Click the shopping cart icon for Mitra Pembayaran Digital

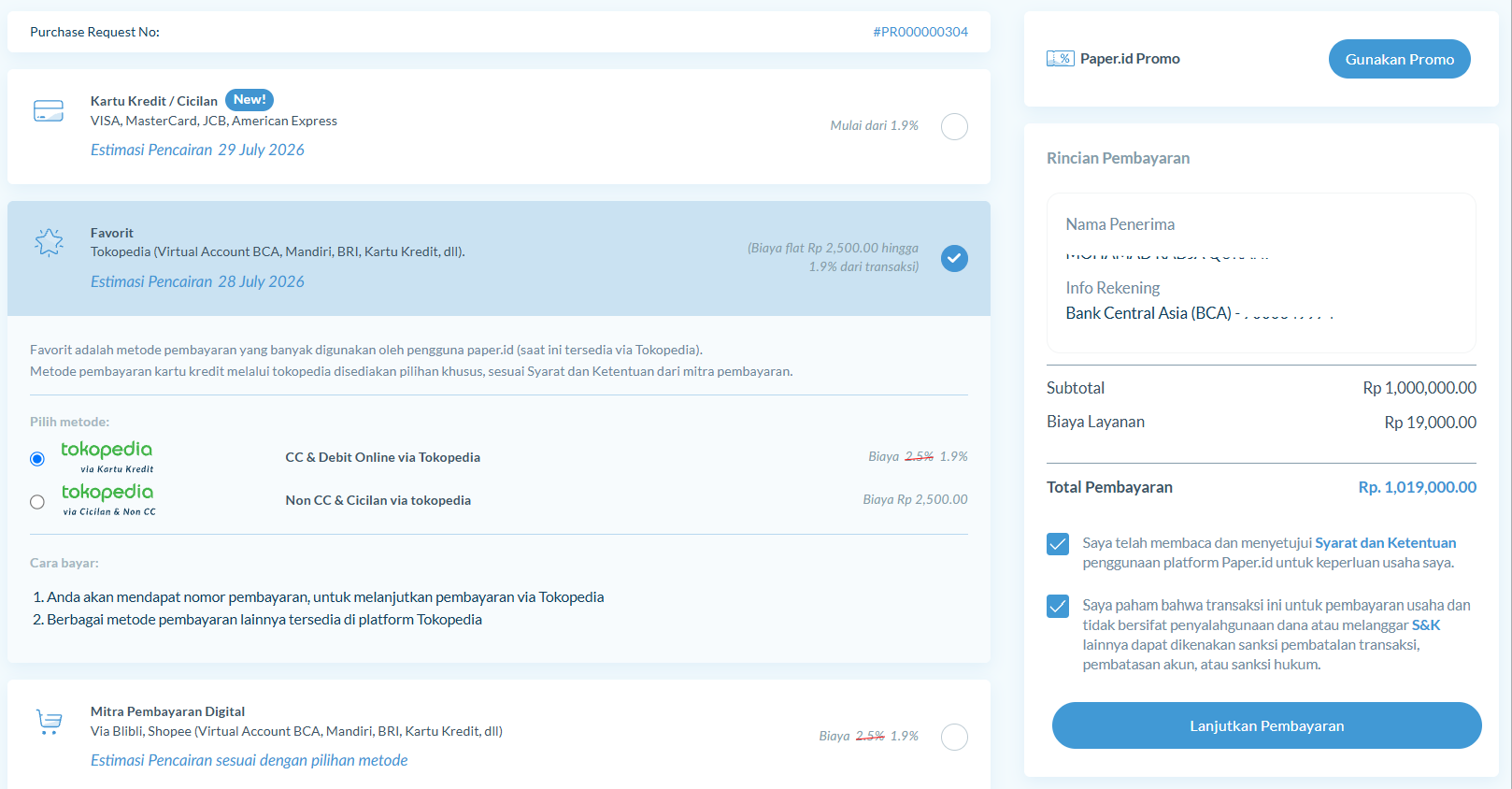pos(49,722)
